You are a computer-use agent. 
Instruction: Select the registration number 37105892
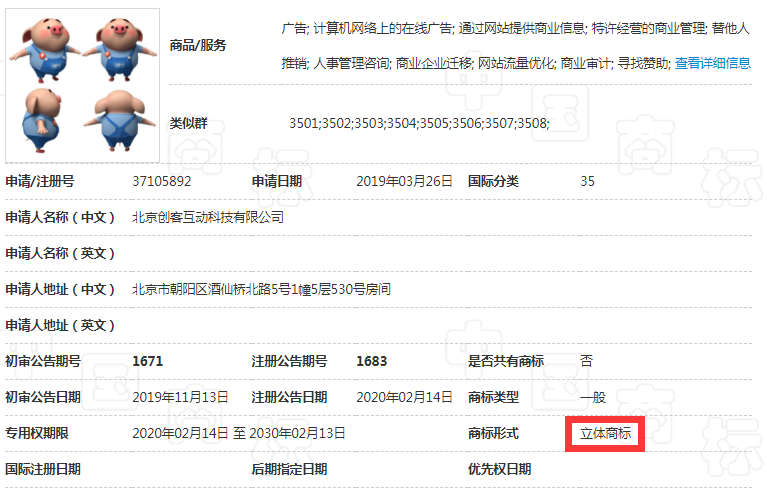(161, 181)
